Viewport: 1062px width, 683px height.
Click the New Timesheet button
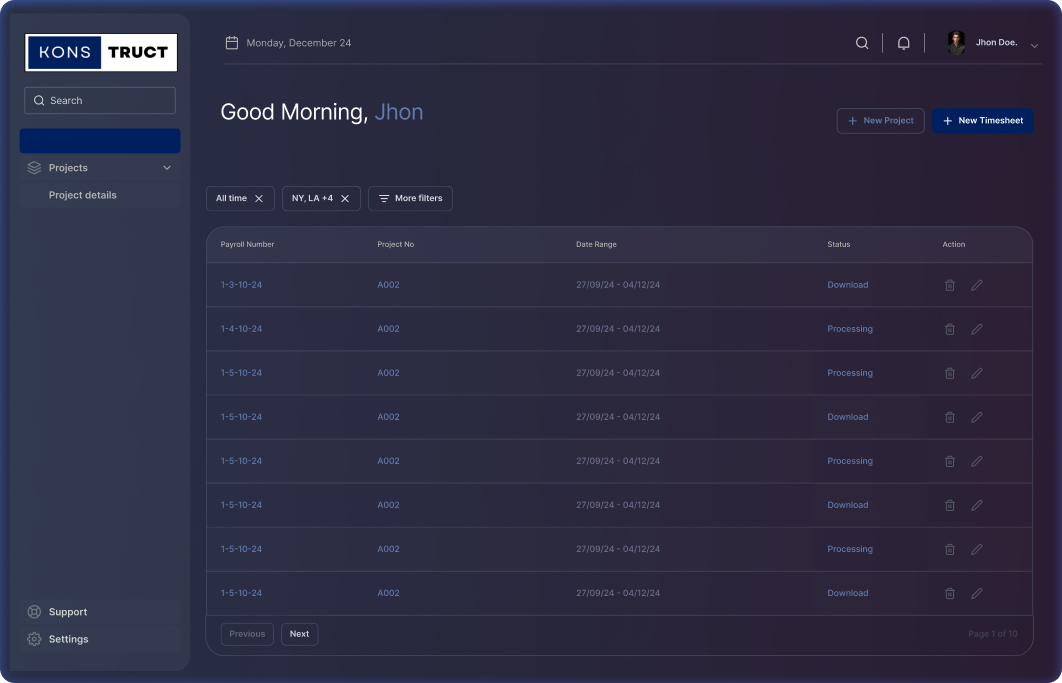coord(982,121)
